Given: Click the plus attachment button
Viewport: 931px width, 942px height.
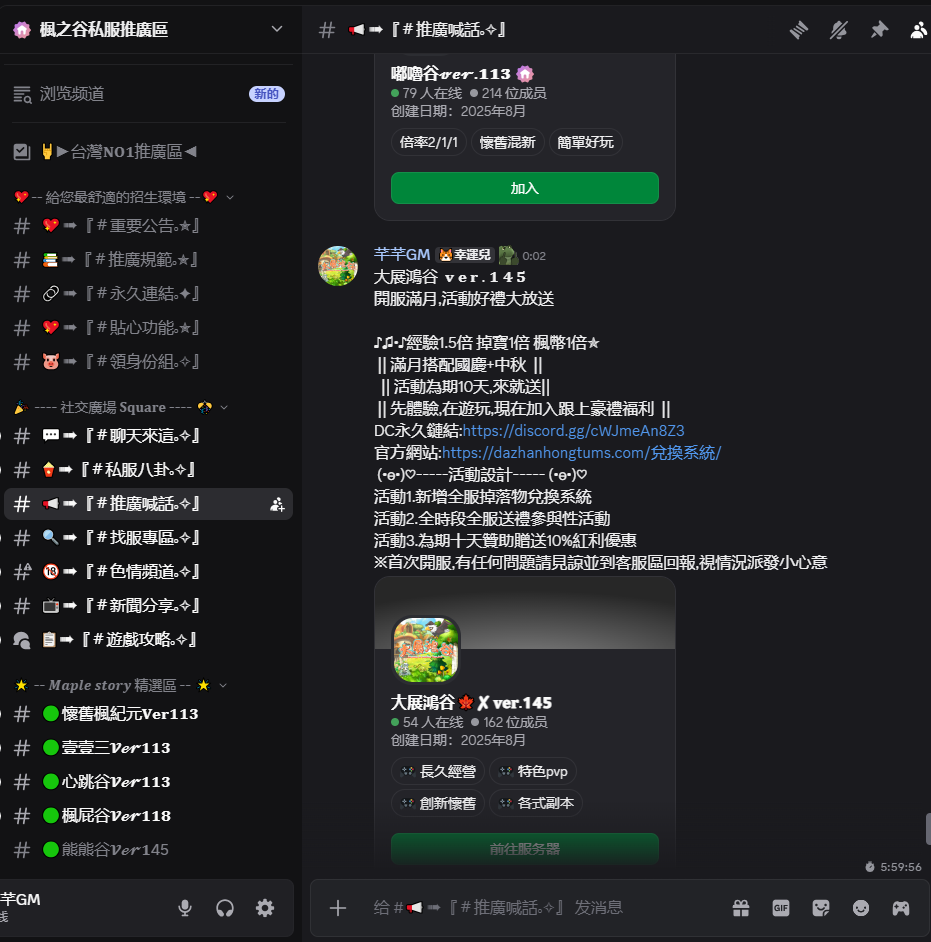Looking at the screenshot, I should pyautogui.click(x=338, y=908).
